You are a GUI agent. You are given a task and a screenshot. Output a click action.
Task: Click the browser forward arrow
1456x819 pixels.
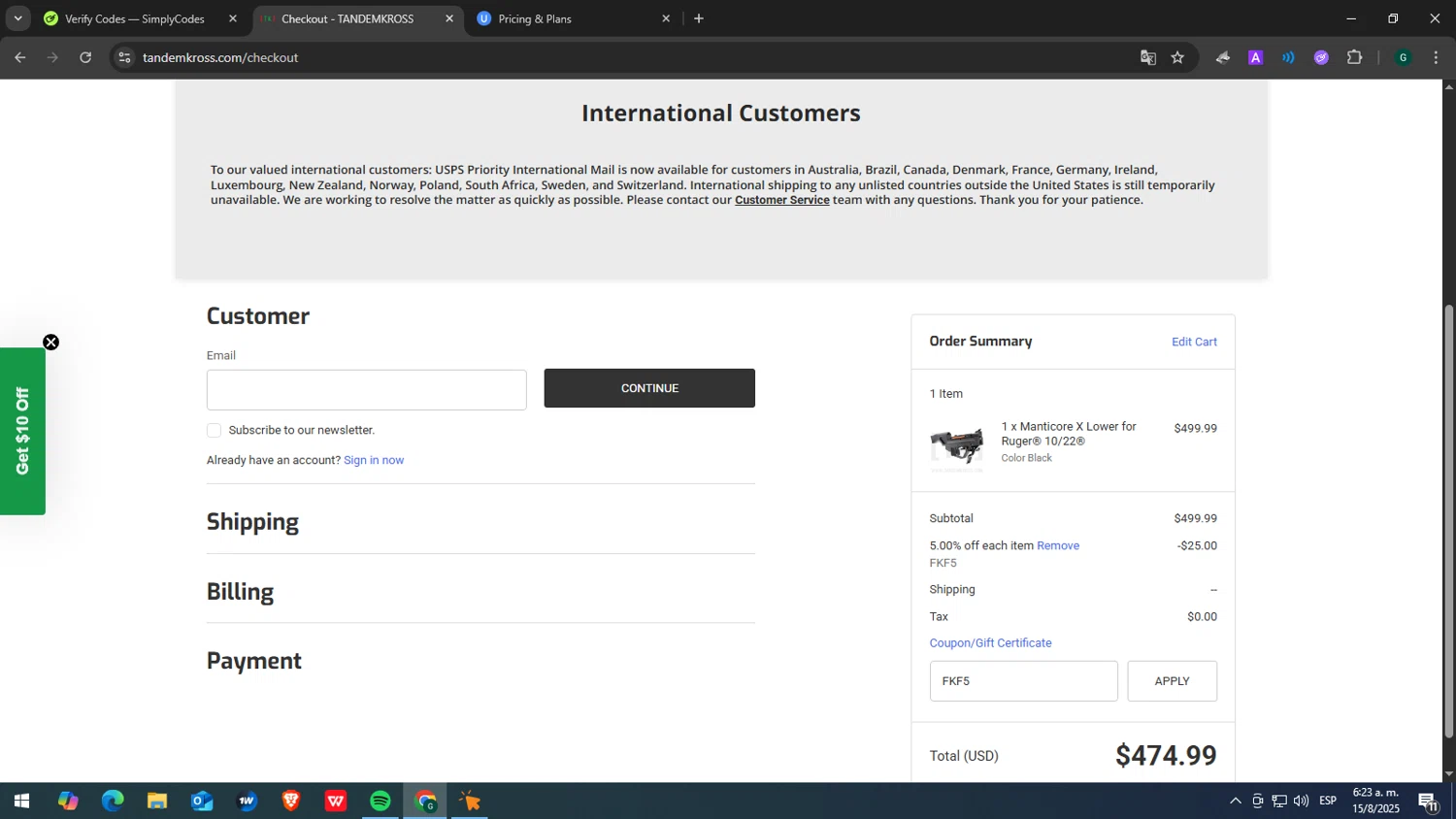click(x=52, y=57)
